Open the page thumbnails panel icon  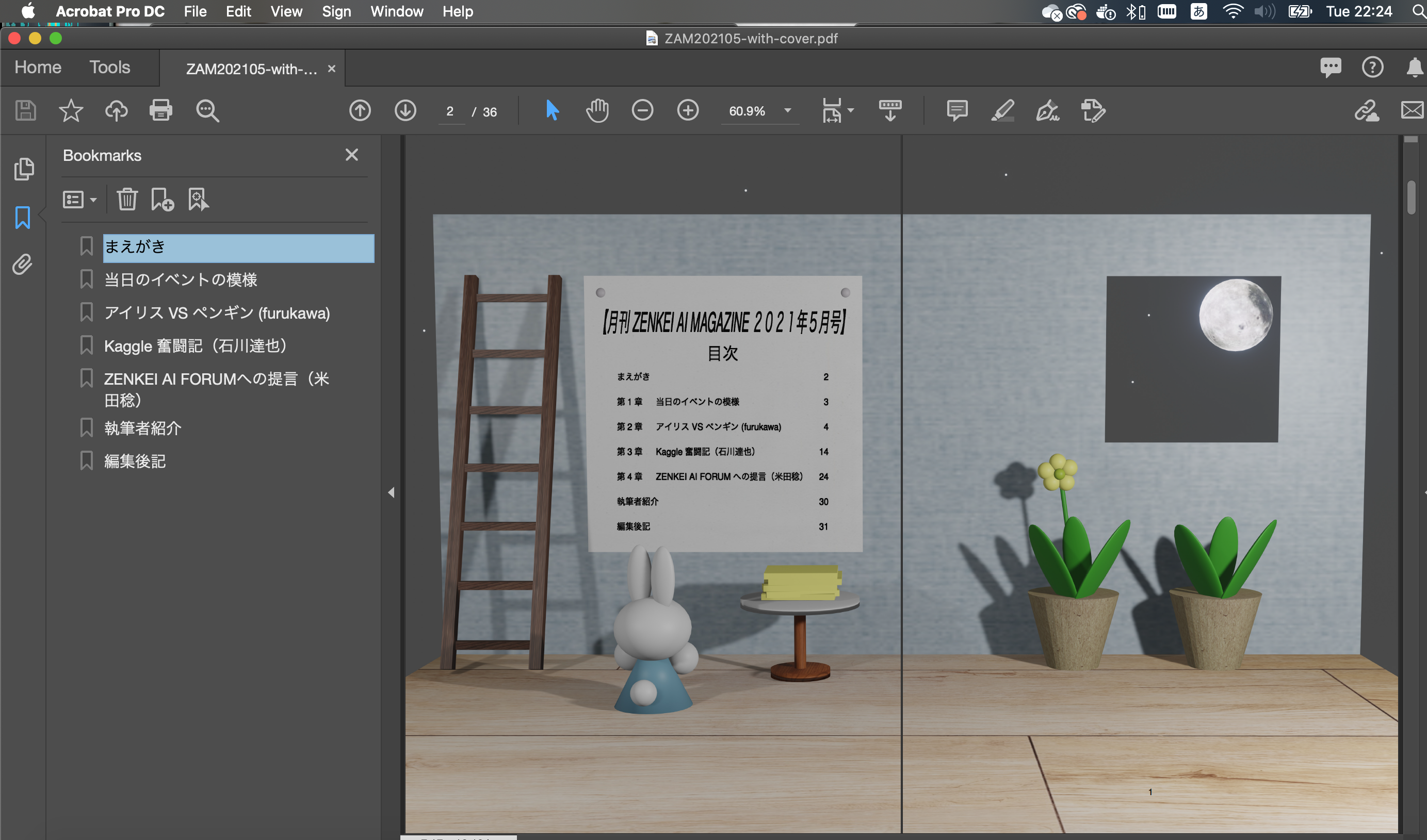point(23,169)
